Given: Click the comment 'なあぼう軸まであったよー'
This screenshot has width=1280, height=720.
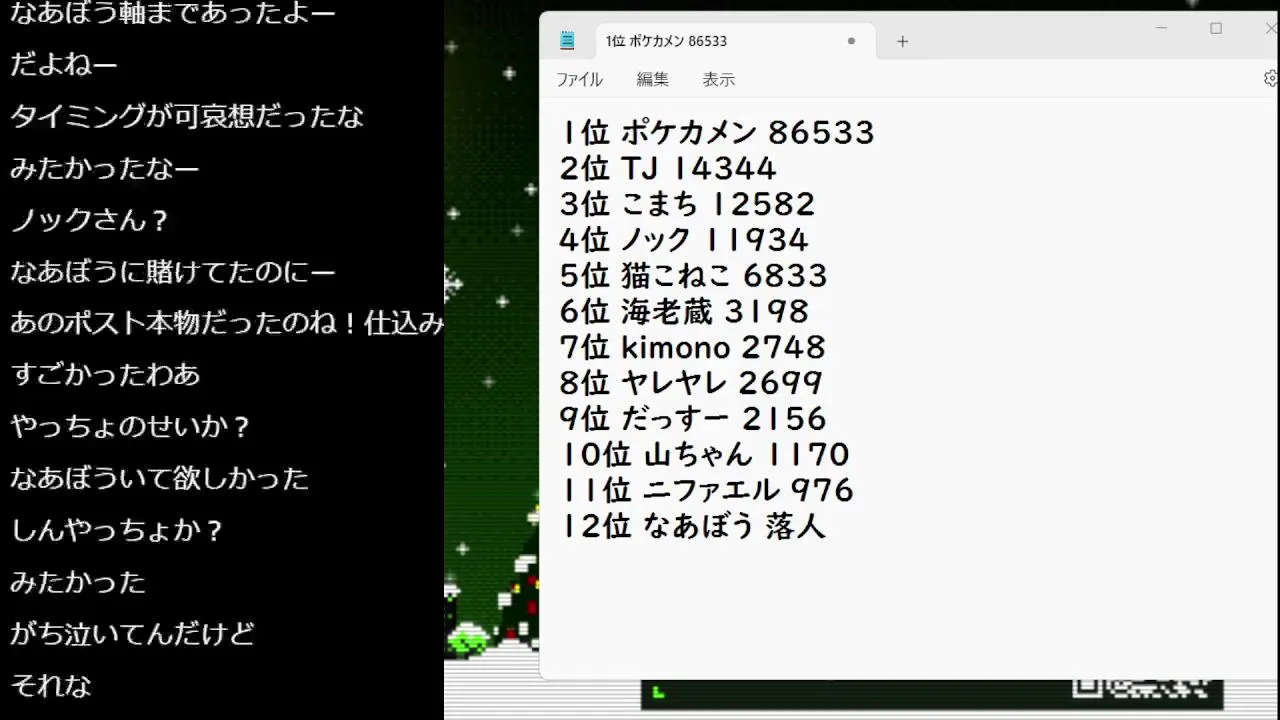Looking at the screenshot, I should tap(172, 13).
